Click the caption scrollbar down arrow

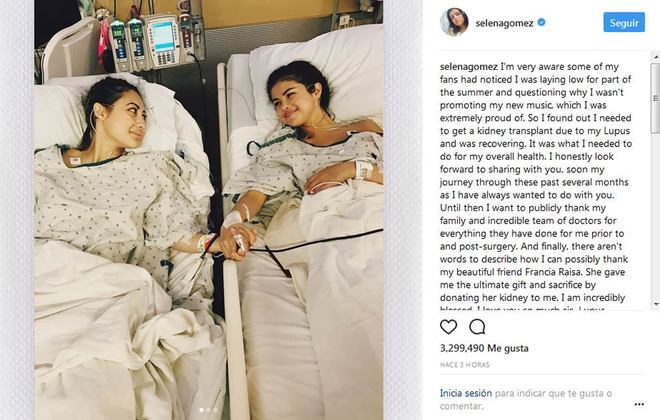coord(656,304)
